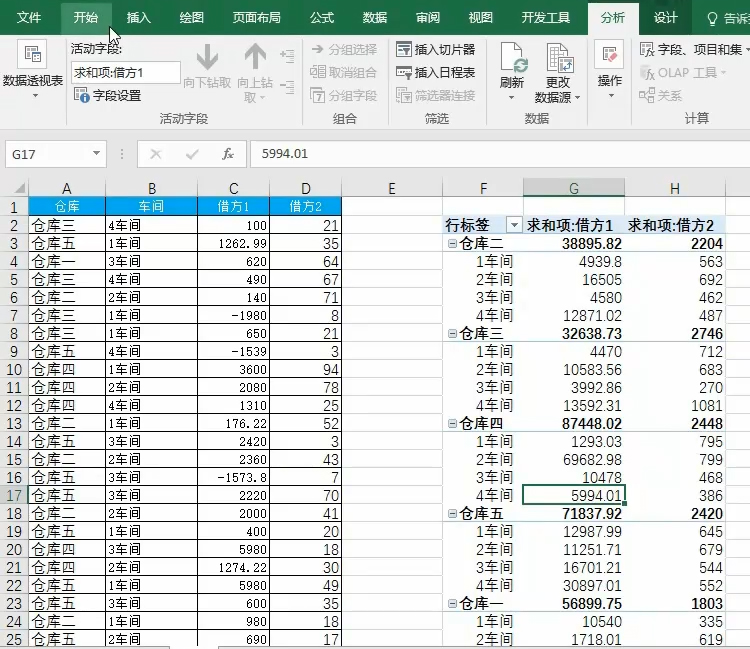Click the pivot value 38895.82
Screen dimensions: 750x649
coord(574,243)
